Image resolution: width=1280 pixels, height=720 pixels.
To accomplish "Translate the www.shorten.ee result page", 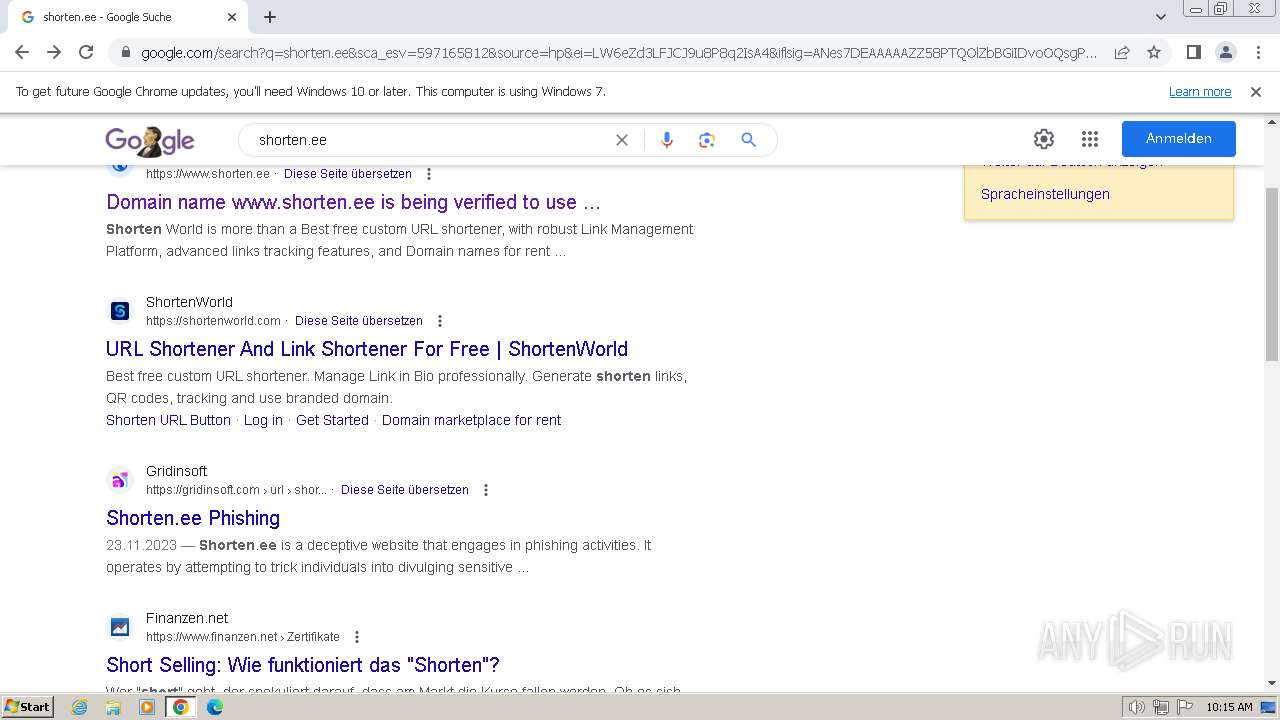I will [348, 174].
